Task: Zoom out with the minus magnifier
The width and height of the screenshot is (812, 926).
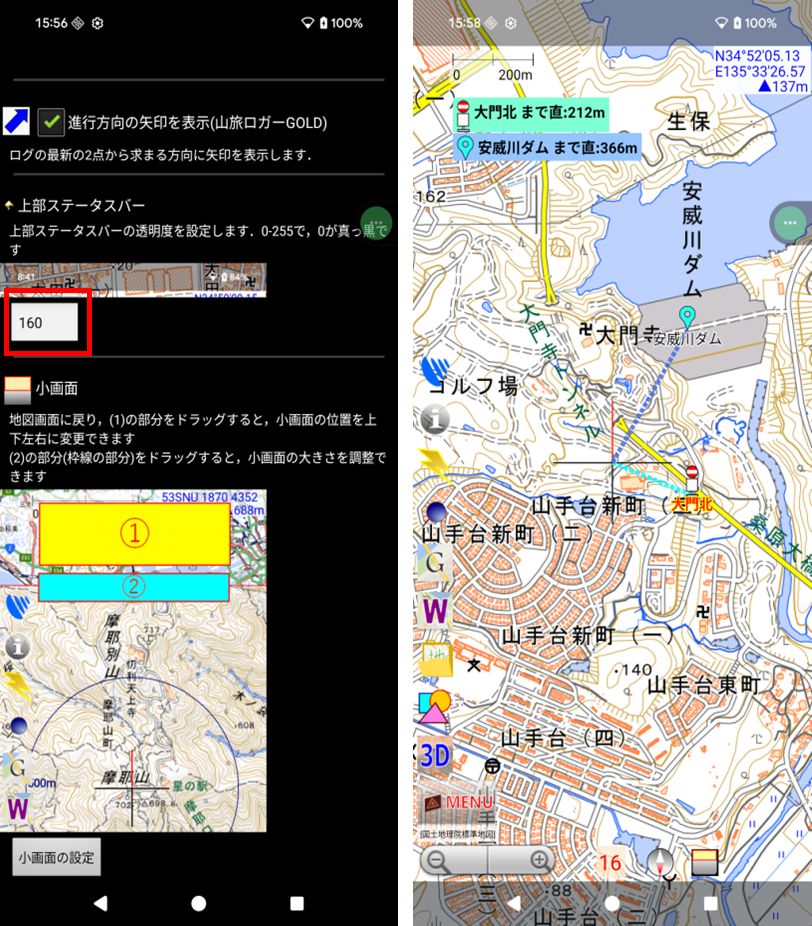Action: pyautogui.click(x=439, y=859)
